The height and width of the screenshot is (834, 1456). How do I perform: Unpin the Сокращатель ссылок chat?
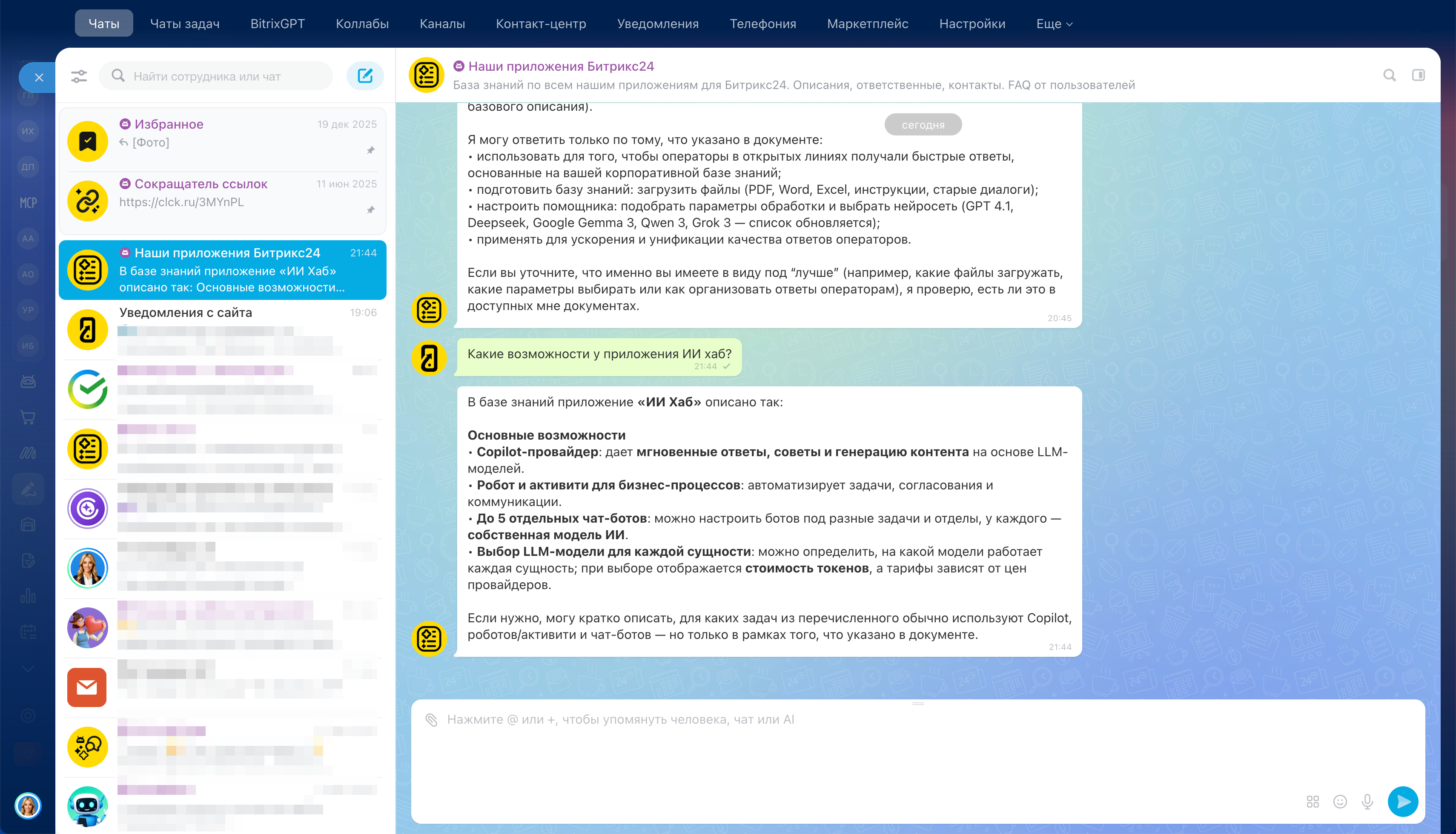tap(371, 210)
